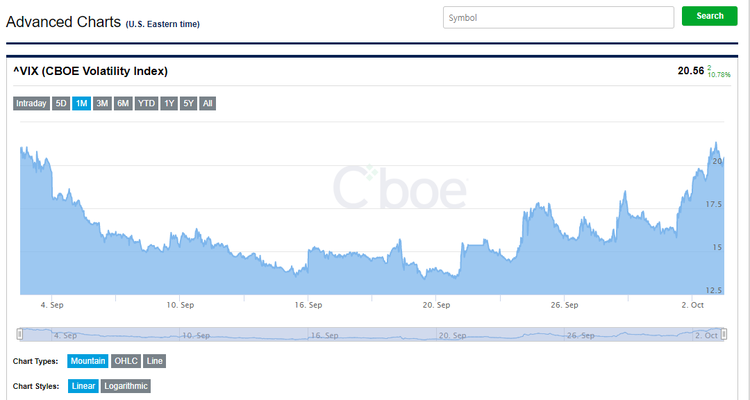Click the 10.78% change percentage
The height and width of the screenshot is (400, 750).
pyautogui.click(x=719, y=75)
